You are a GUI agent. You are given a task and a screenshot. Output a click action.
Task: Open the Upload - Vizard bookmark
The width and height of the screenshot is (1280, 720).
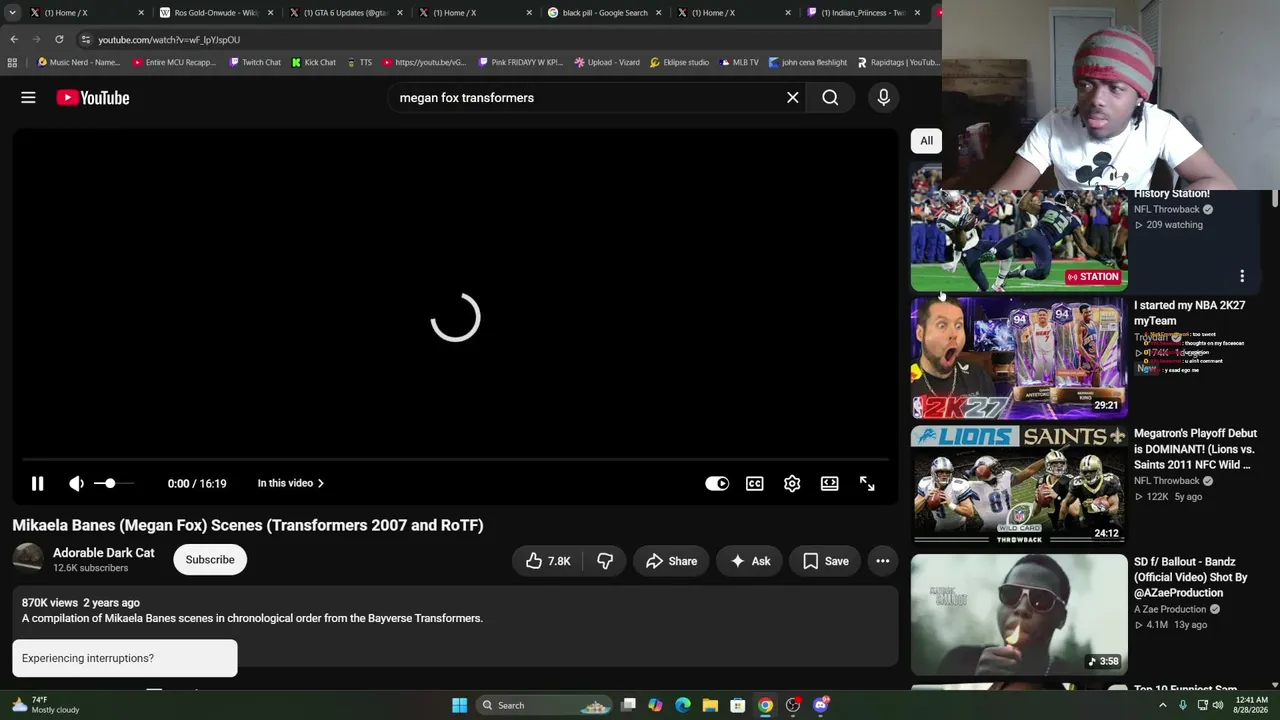coord(607,62)
